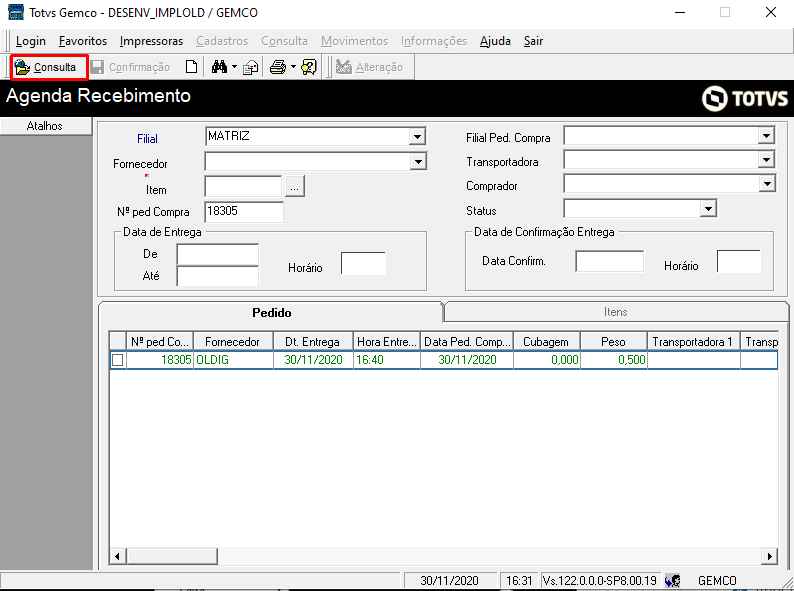794x591 pixels.
Task: Click the Data Confirm. field
Action: [610, 261]
